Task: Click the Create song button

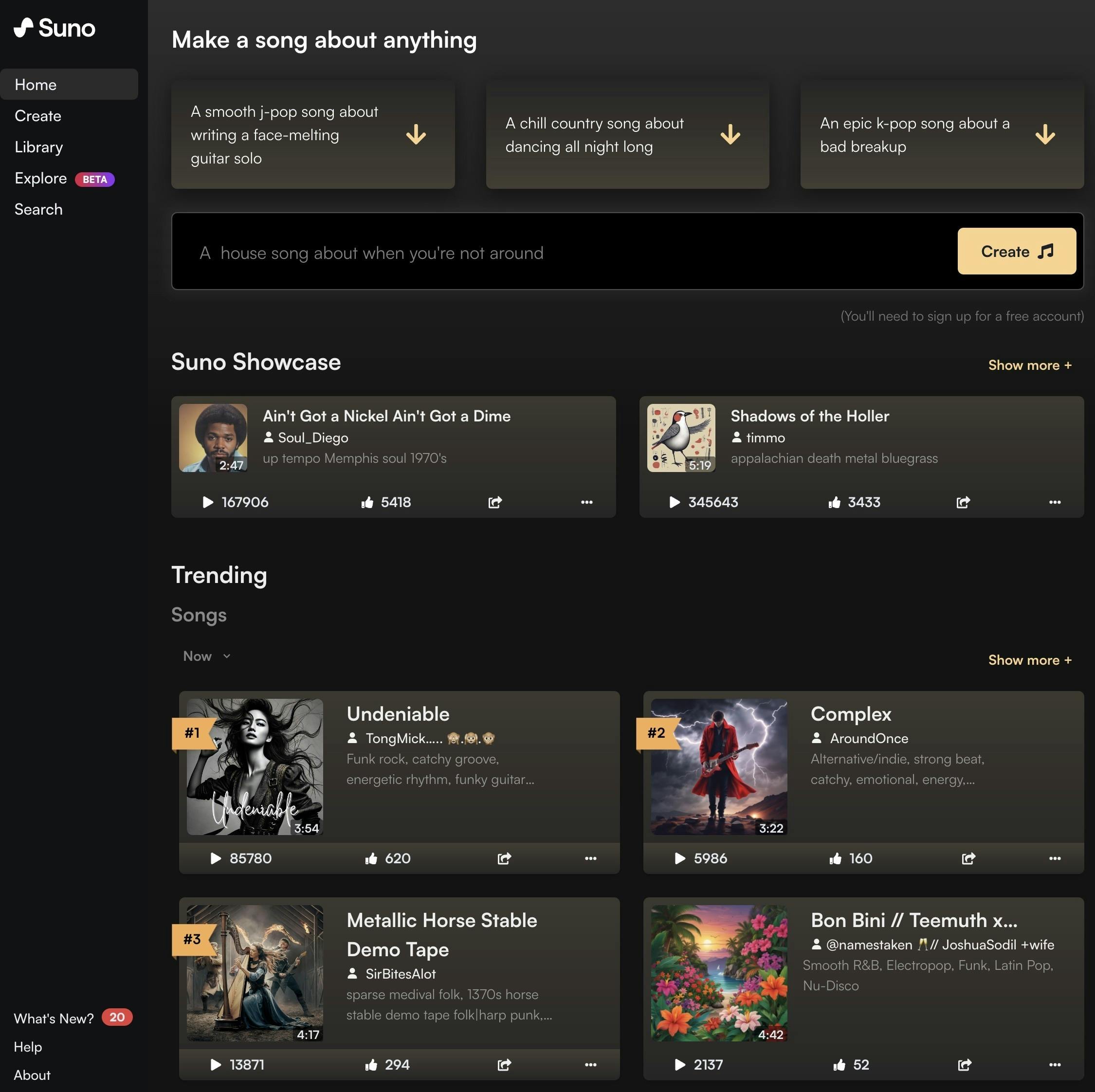Action: point(1016,251)
